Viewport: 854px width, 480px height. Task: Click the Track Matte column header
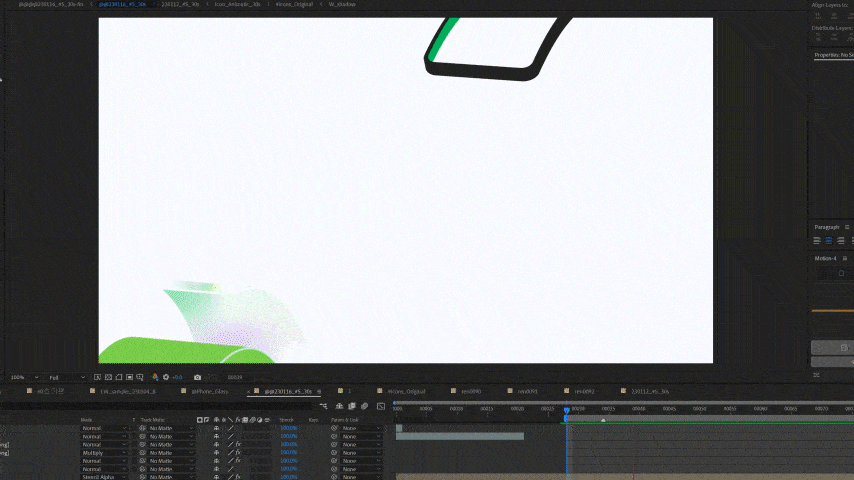point(152,420)
